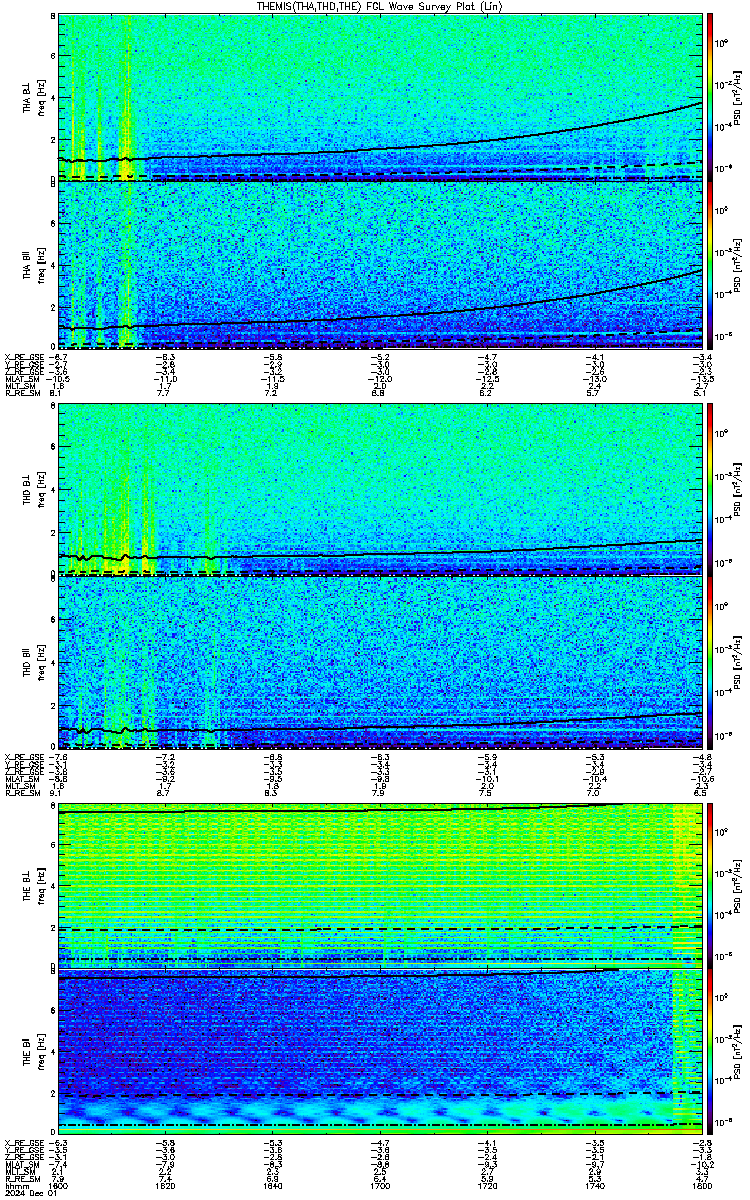Click the 1720 time tick label

point(488,1184)
